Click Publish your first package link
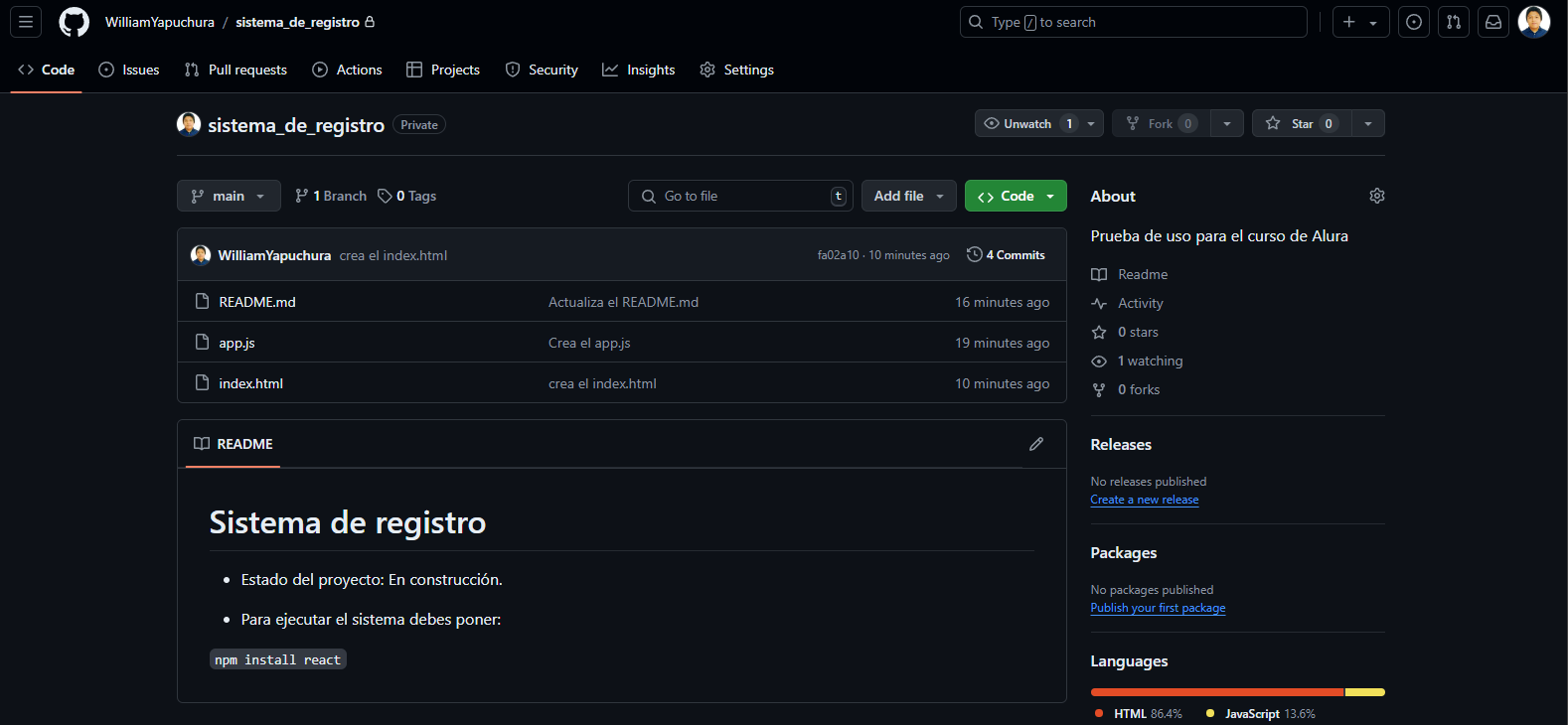Image resolution: width=1568 pixels, height=725 pixels. (1158, 608)
